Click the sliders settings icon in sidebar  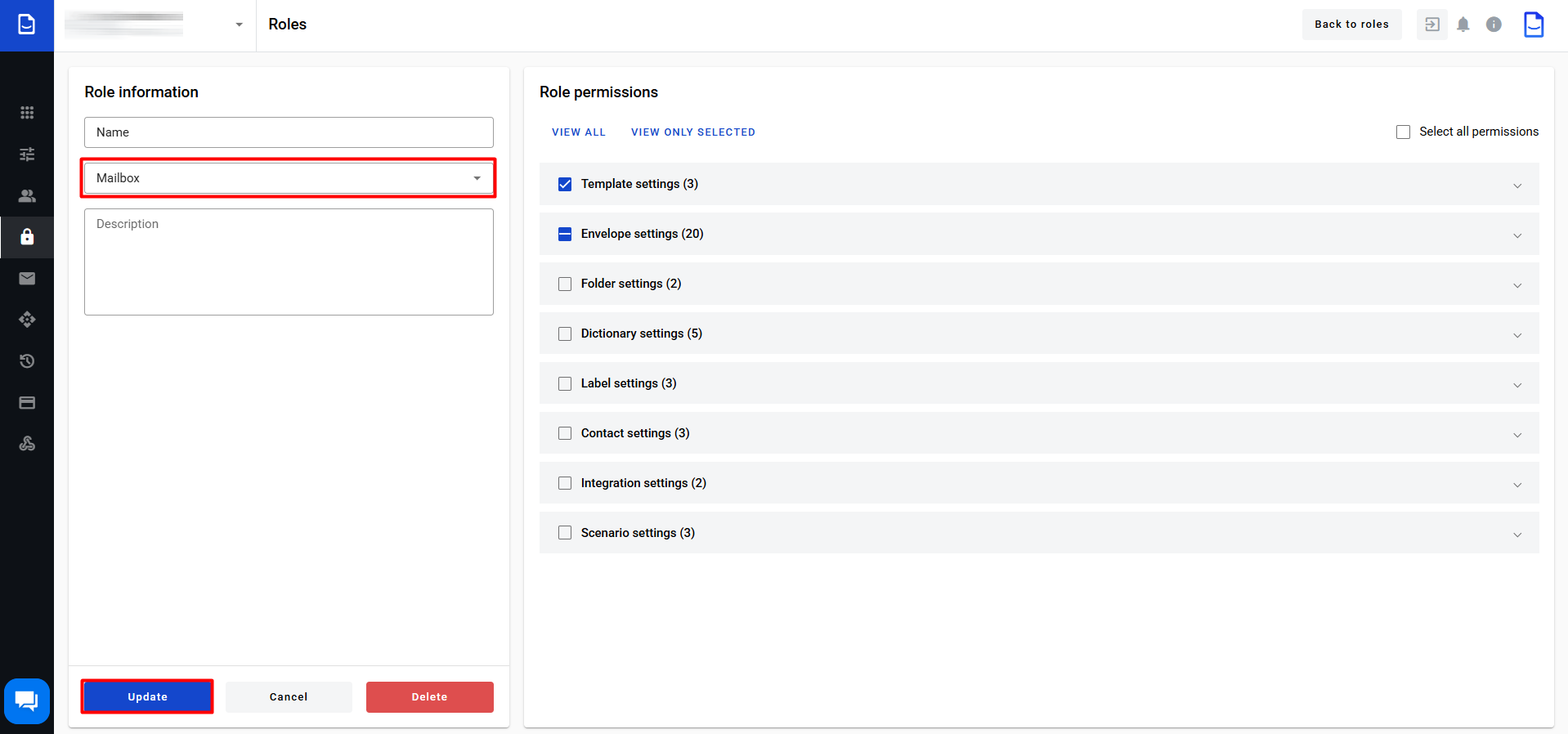[27, 154]
